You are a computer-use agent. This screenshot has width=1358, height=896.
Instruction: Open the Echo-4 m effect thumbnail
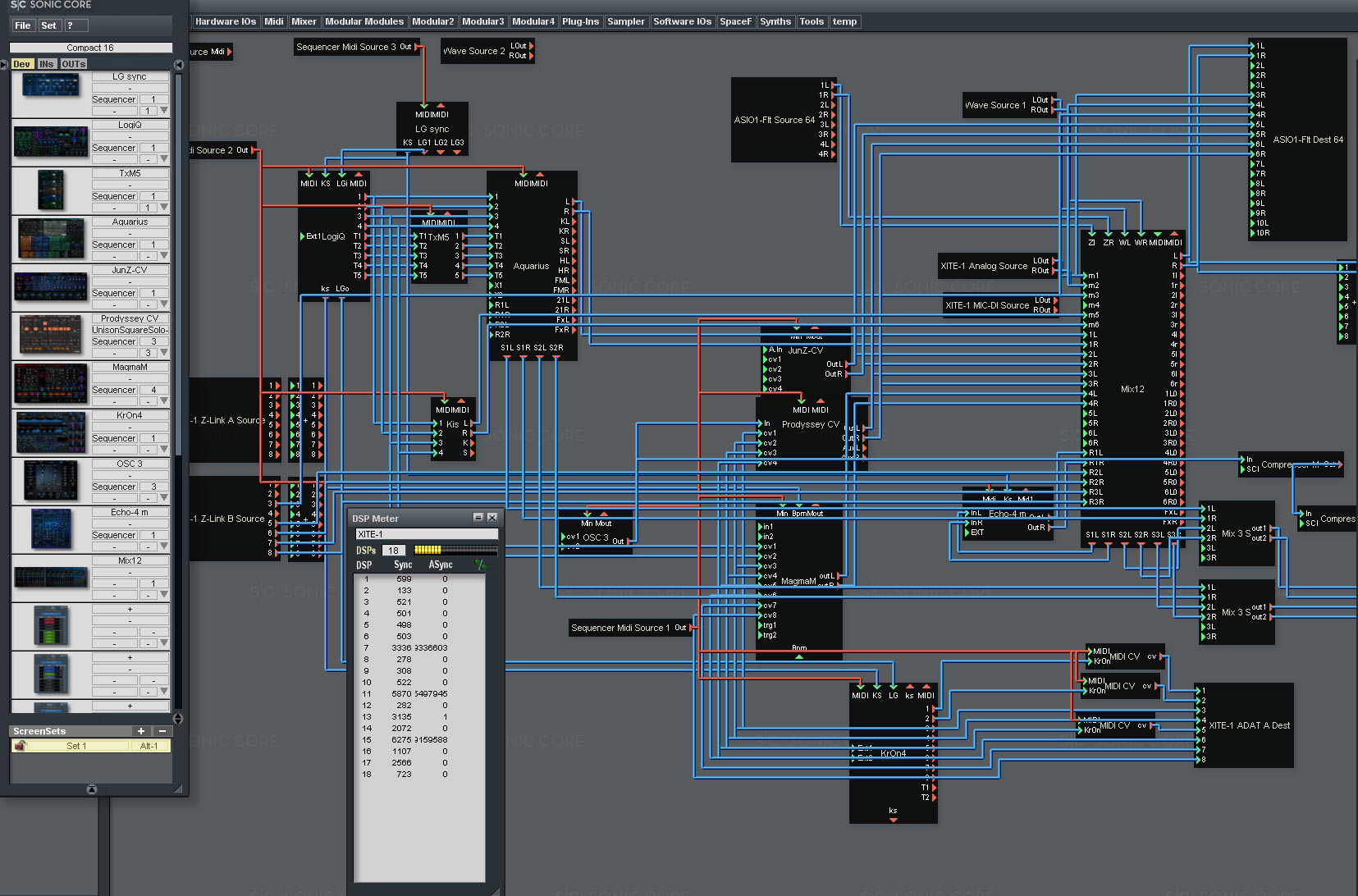[51, 528]
